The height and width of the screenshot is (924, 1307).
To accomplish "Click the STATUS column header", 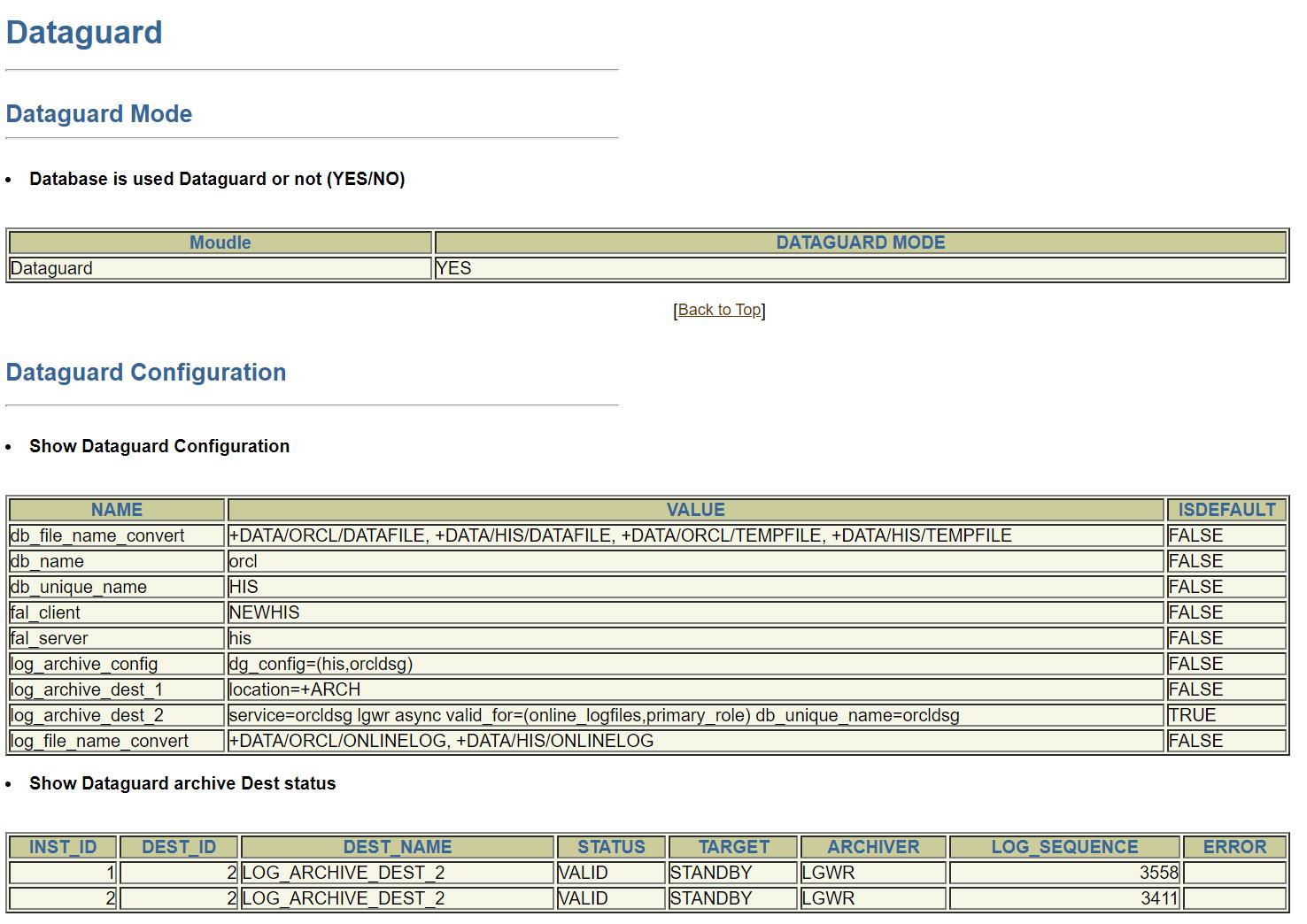I will coord(612,846).
